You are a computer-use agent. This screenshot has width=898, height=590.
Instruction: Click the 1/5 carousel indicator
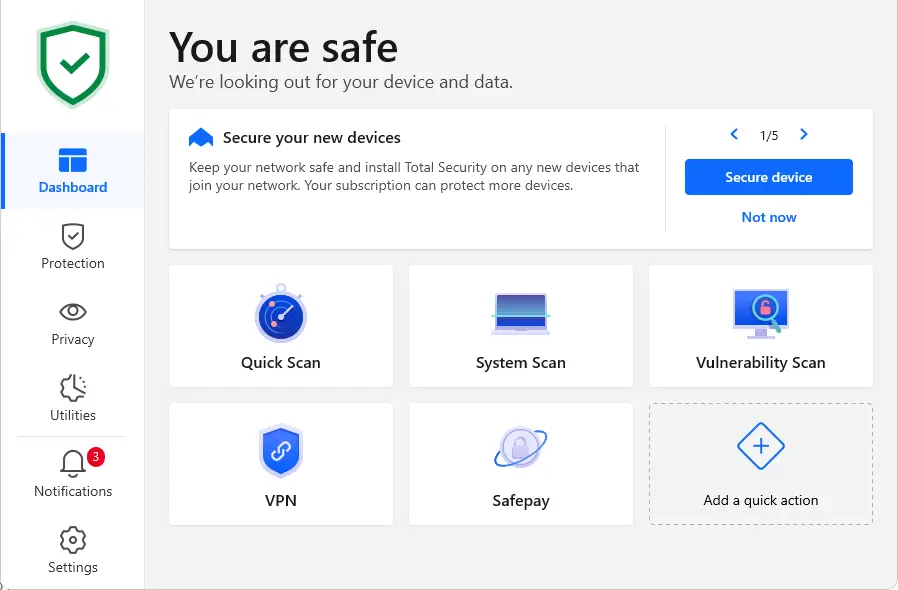[768, 133]
